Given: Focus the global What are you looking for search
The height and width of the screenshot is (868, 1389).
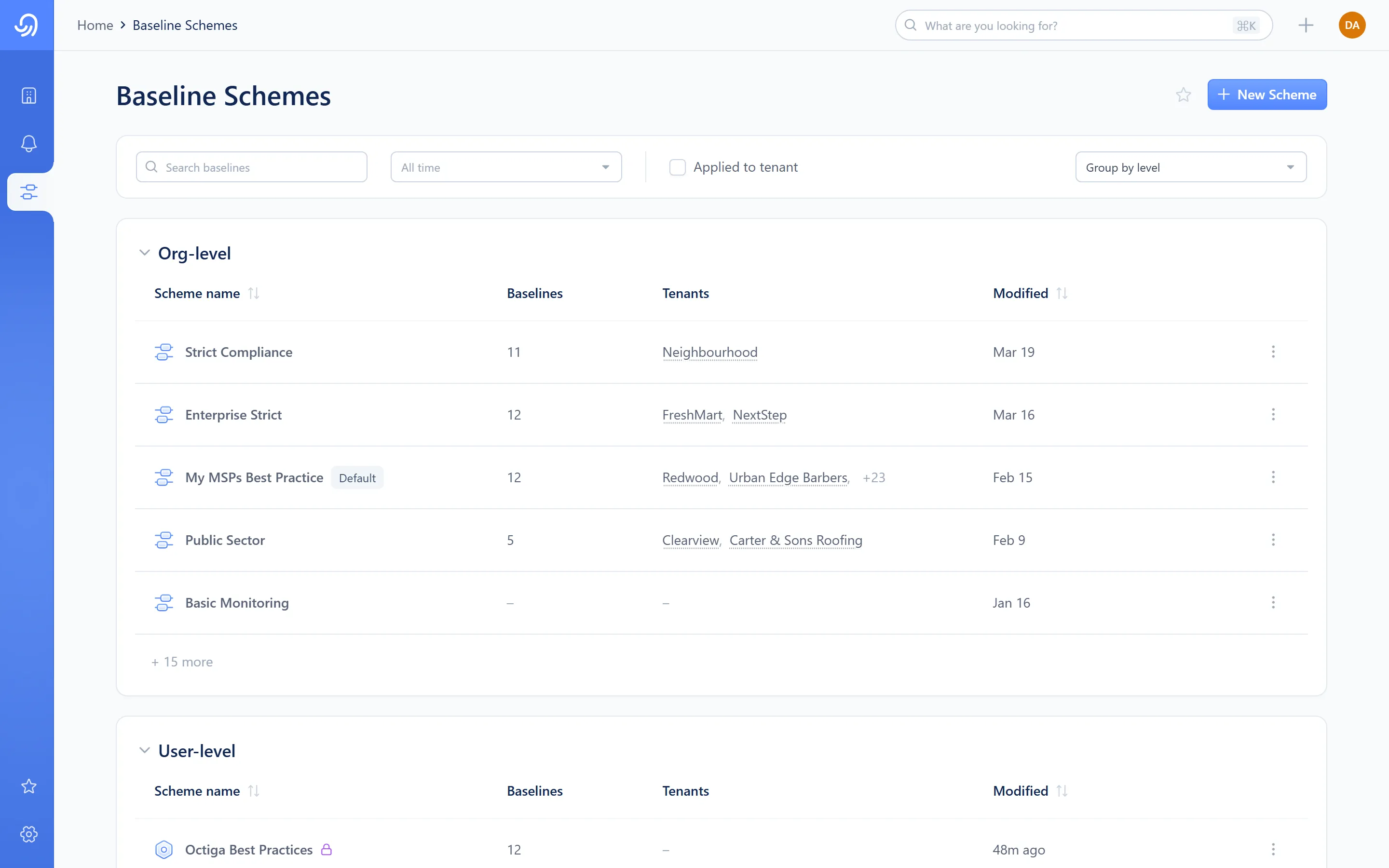Looking at the screenshot, I should coord(1084,25).
